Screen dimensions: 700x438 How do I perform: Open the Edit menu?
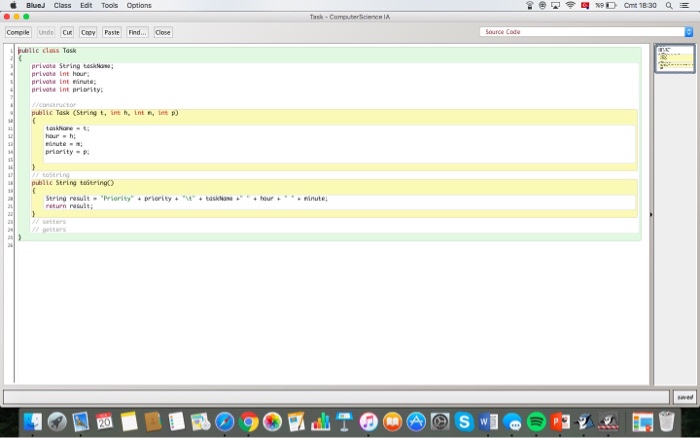point(86,5)
